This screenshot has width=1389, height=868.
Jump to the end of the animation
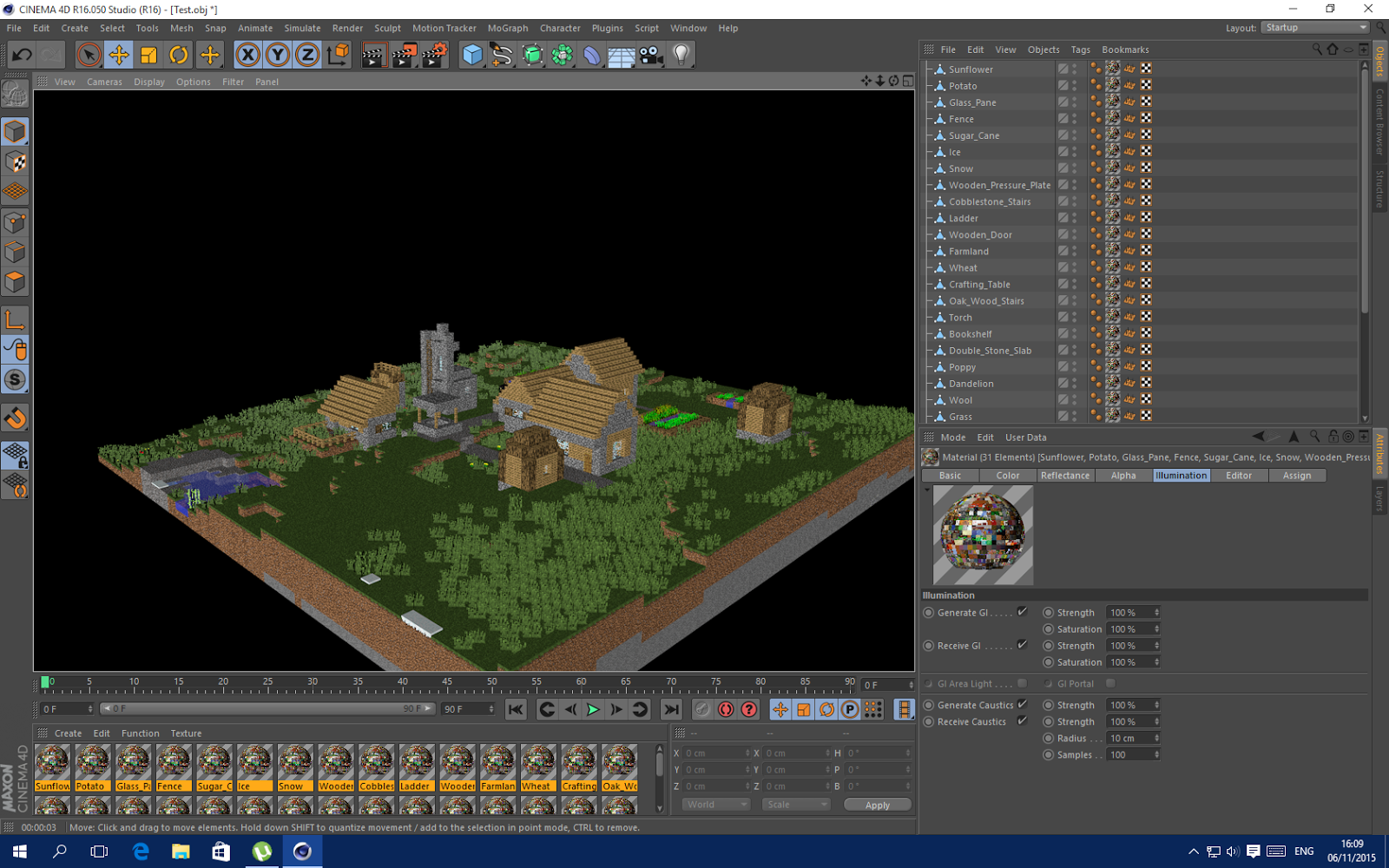point(671,709)
